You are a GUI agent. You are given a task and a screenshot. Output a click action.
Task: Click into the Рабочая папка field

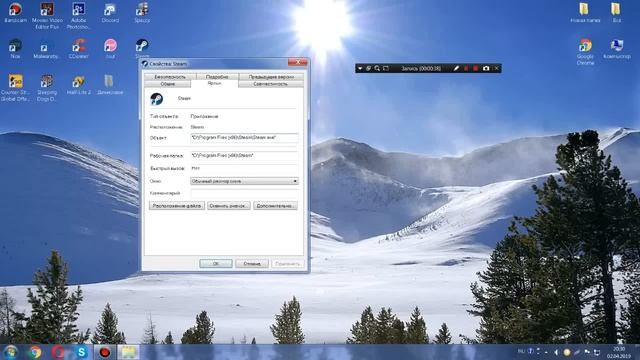pyautogui.click(x=244, y=156)
